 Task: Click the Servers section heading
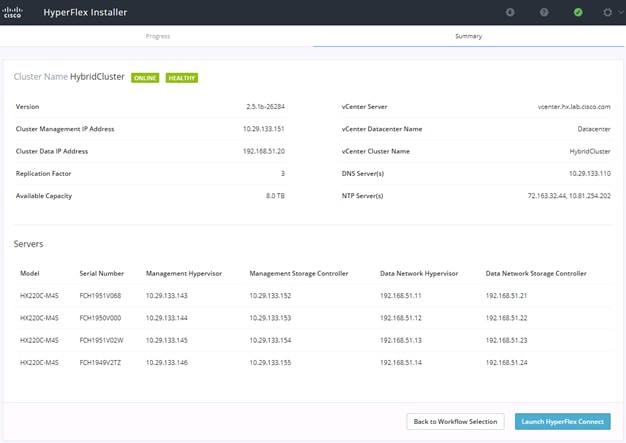tap(28, 244)
